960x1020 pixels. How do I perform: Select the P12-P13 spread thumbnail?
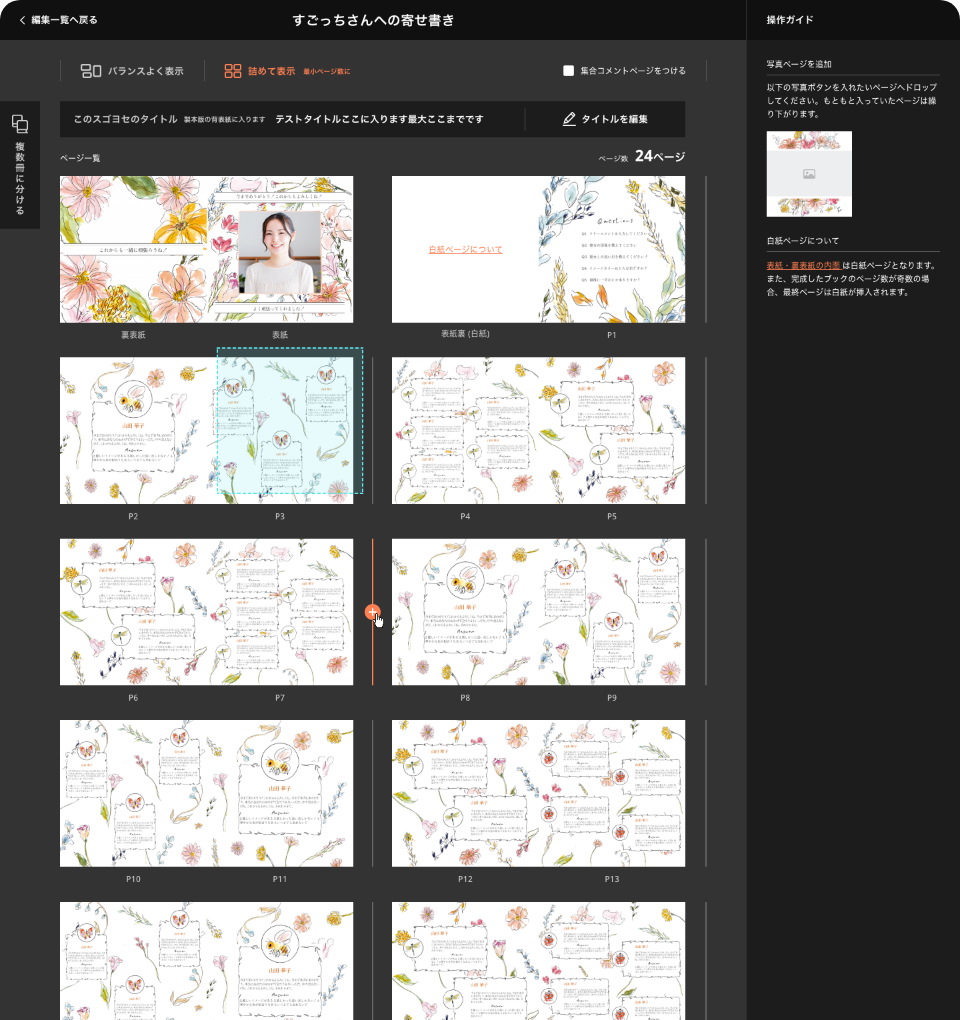click(x=538, y=793)
